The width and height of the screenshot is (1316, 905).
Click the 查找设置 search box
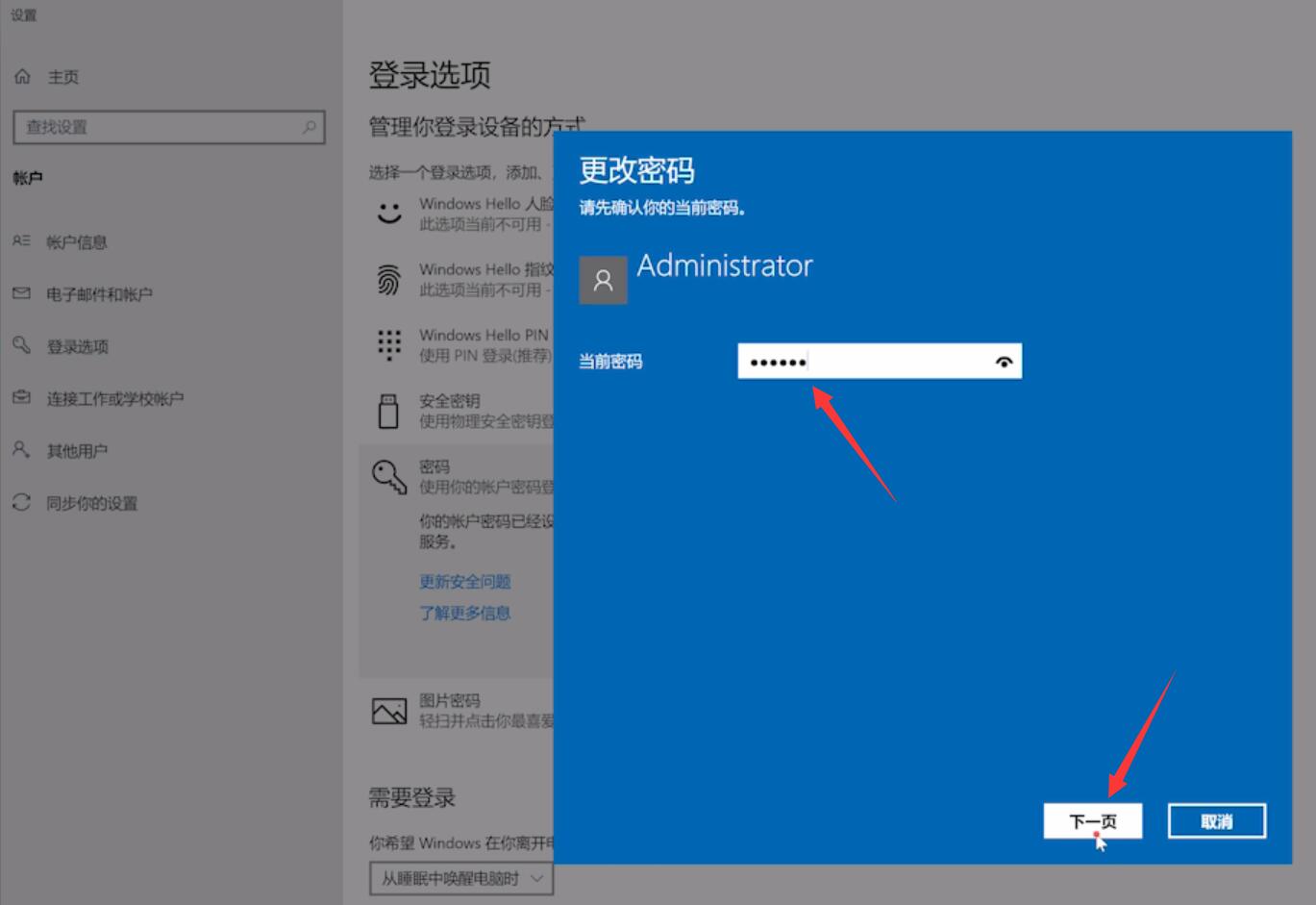169,127
